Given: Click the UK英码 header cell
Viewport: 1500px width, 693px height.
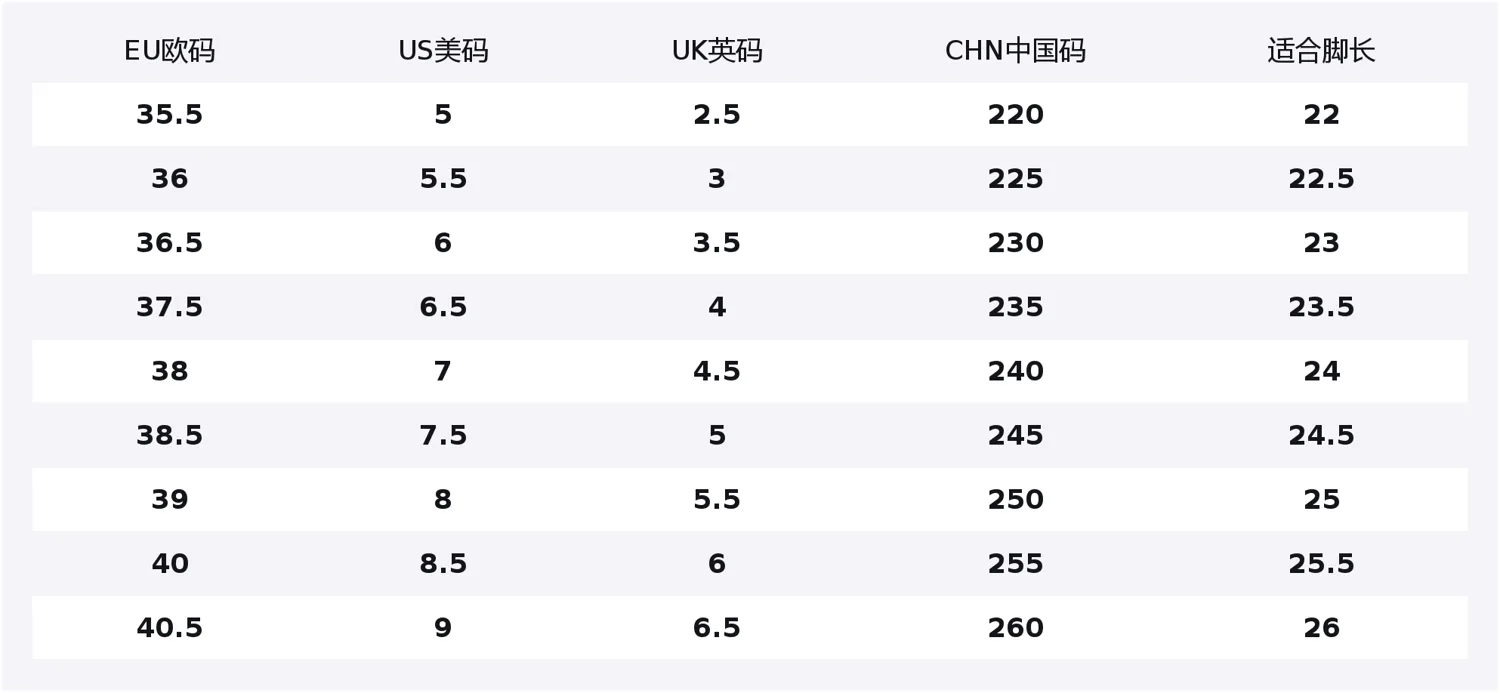Looking at the screenshot, I should tap(717, 51).
